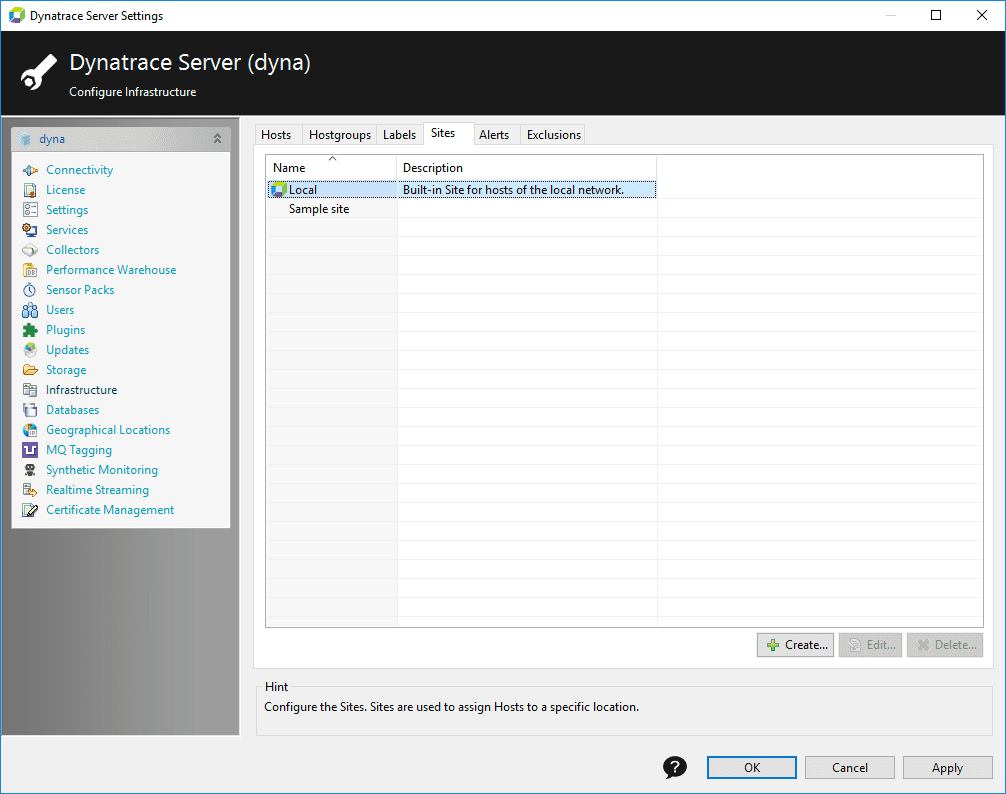Viewport: 1006px width, 794px height.
Task: Show the Exclusions tab
Action: [554, 135]
